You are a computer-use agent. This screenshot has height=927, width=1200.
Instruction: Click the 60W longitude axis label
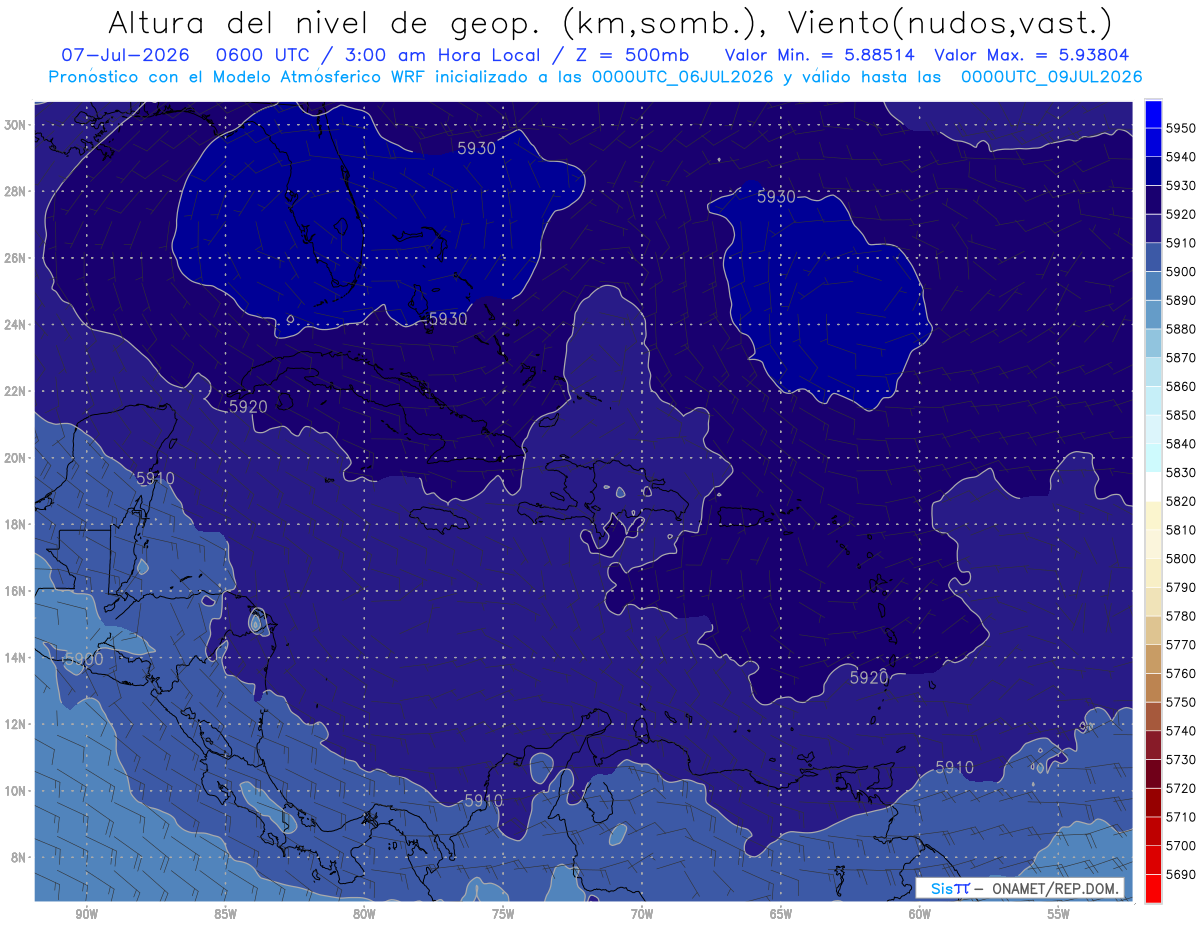[x=920, y=914]
